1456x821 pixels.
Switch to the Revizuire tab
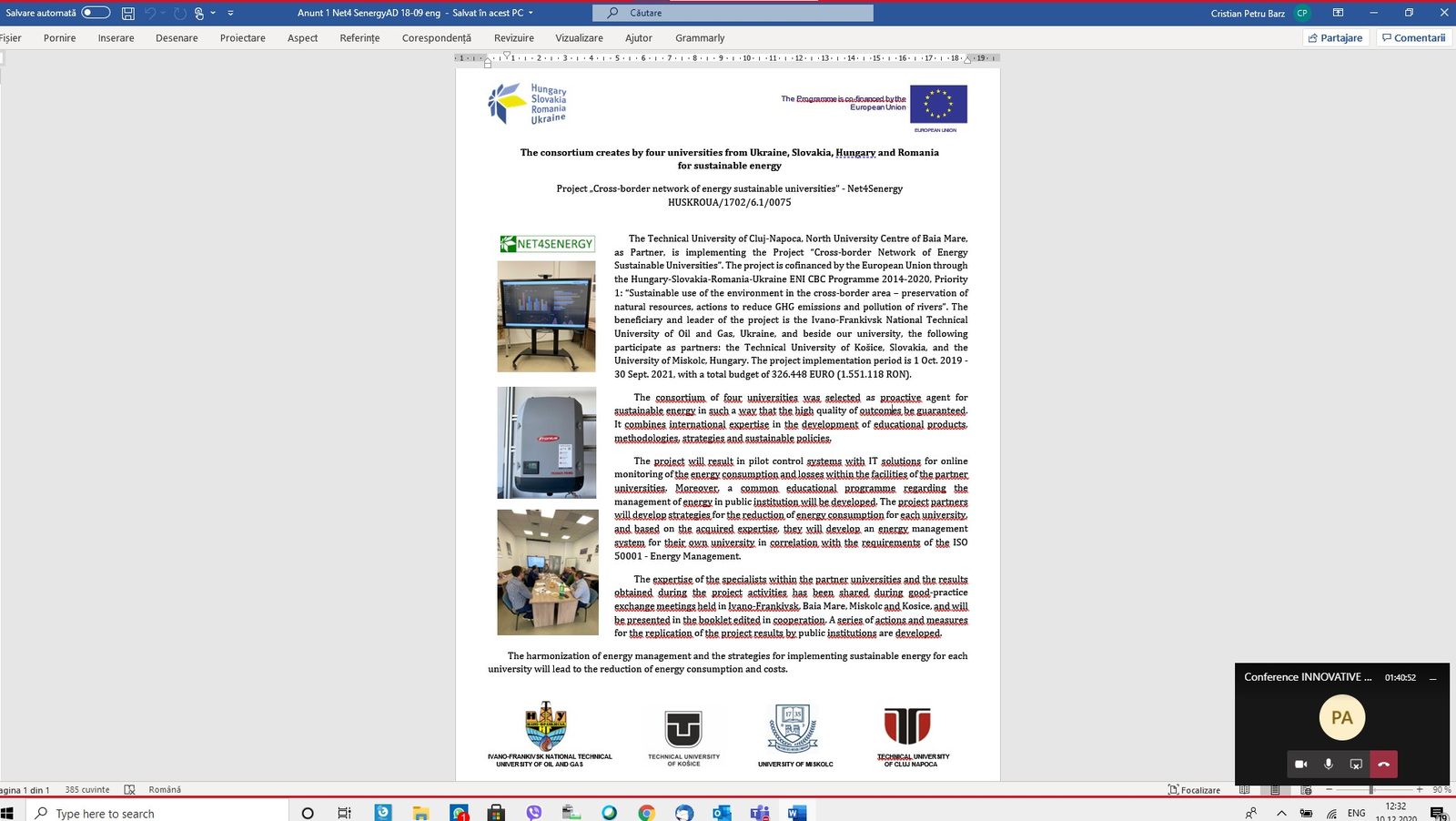[514, 38]
